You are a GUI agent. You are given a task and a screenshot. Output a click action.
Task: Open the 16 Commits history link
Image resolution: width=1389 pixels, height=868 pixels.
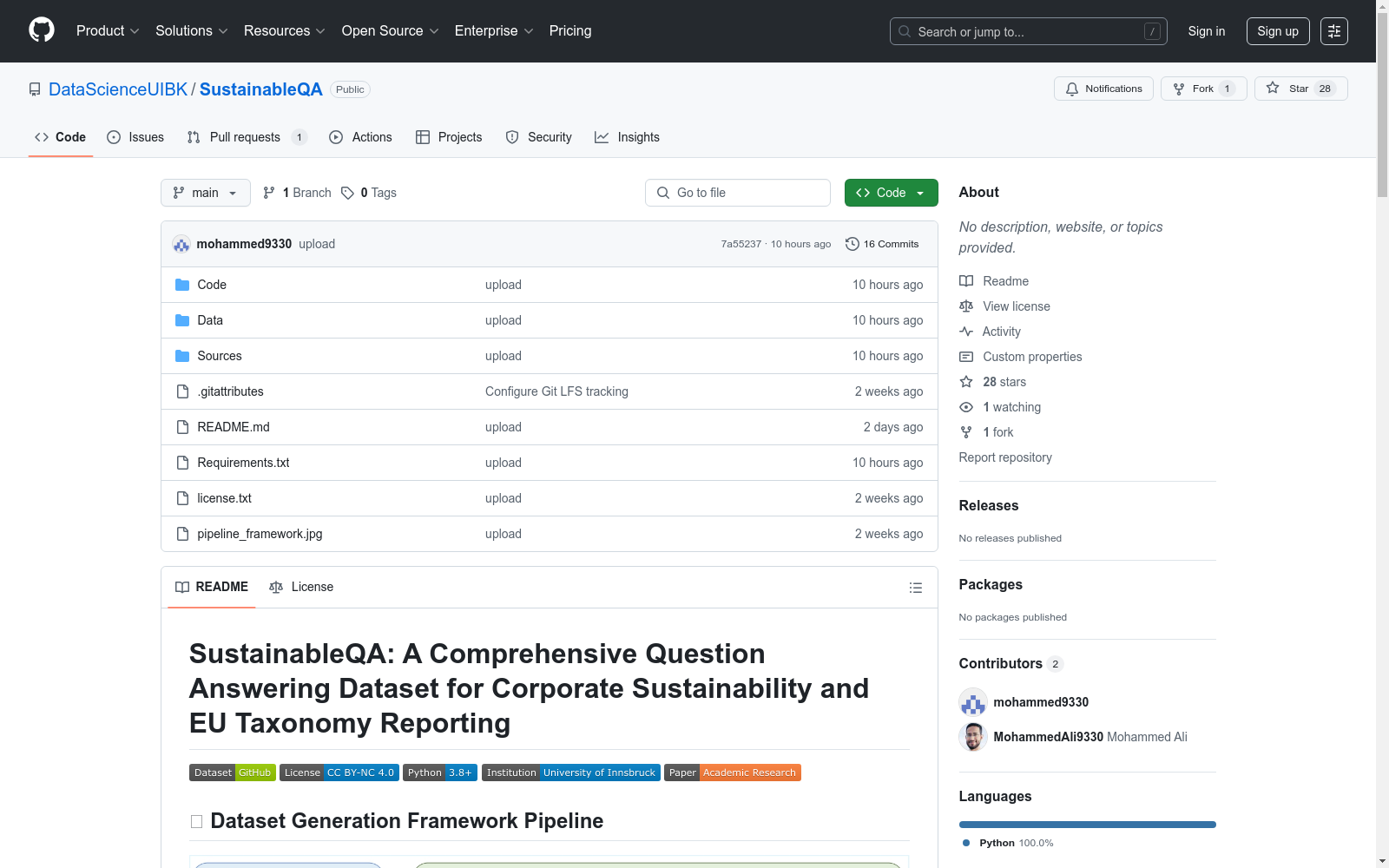(x=882, y=244)
